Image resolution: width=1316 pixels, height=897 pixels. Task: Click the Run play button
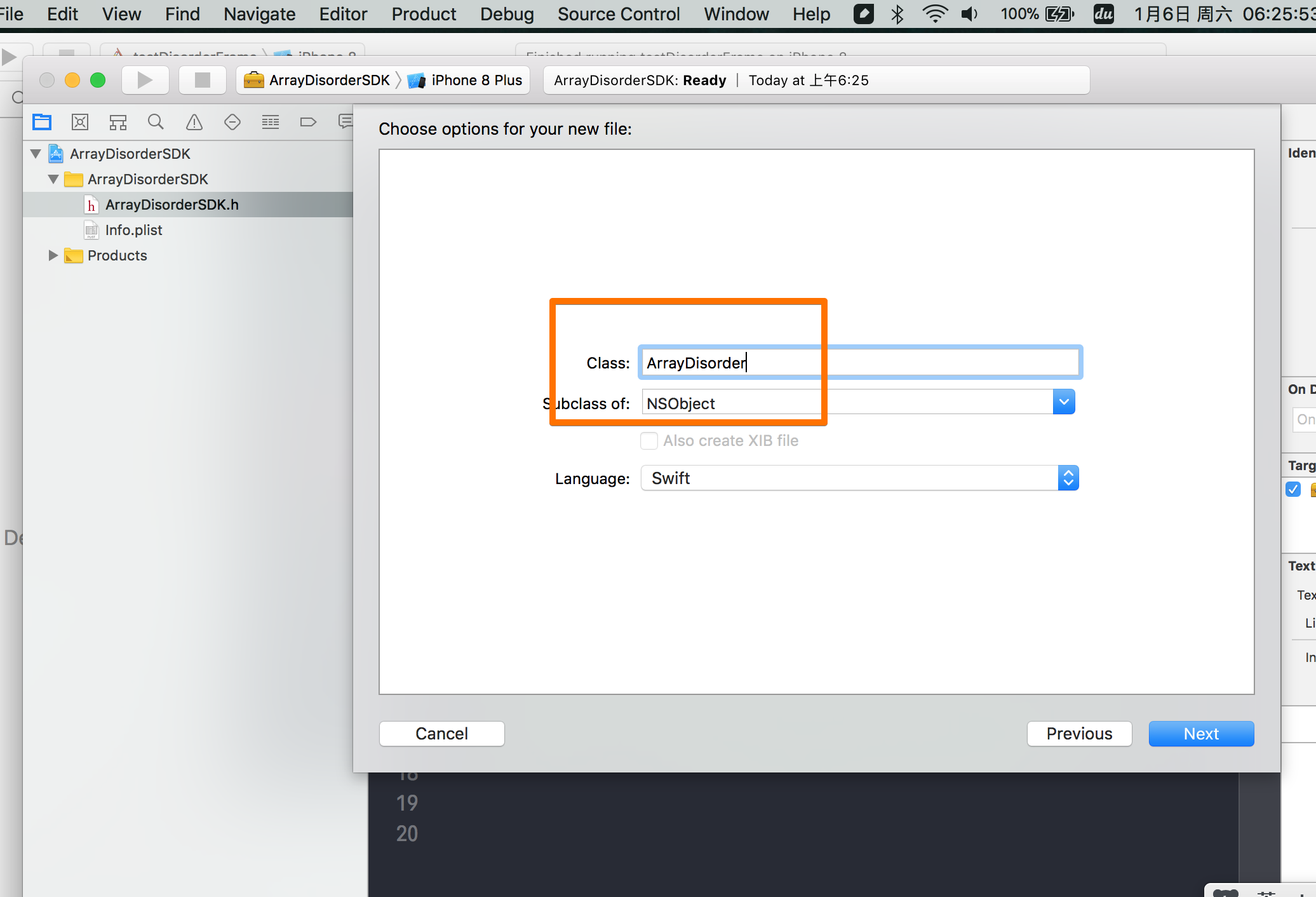145,80
